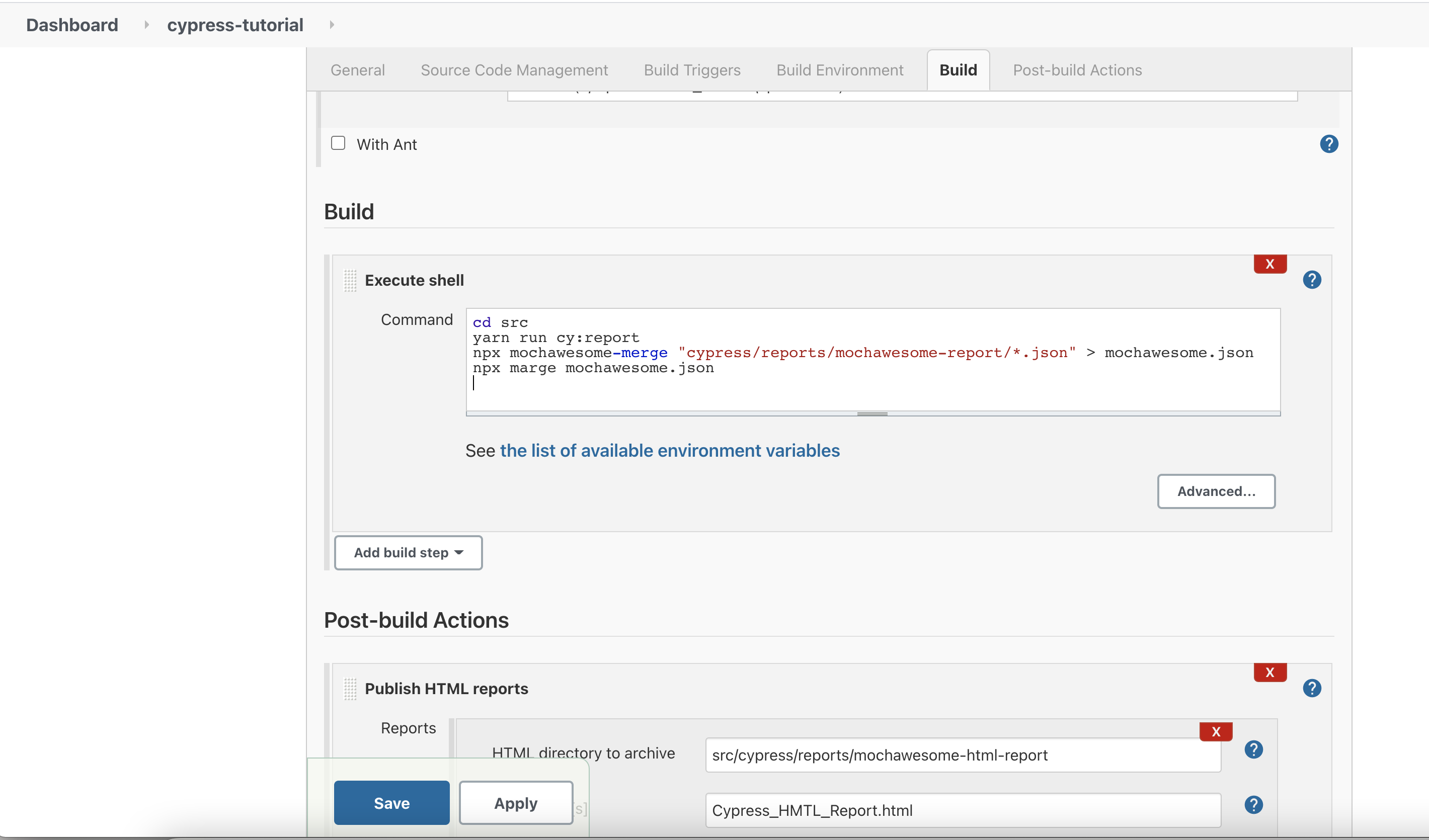Open help next to the With Ant section
1429x840 pixels.
pos(1329,144)
